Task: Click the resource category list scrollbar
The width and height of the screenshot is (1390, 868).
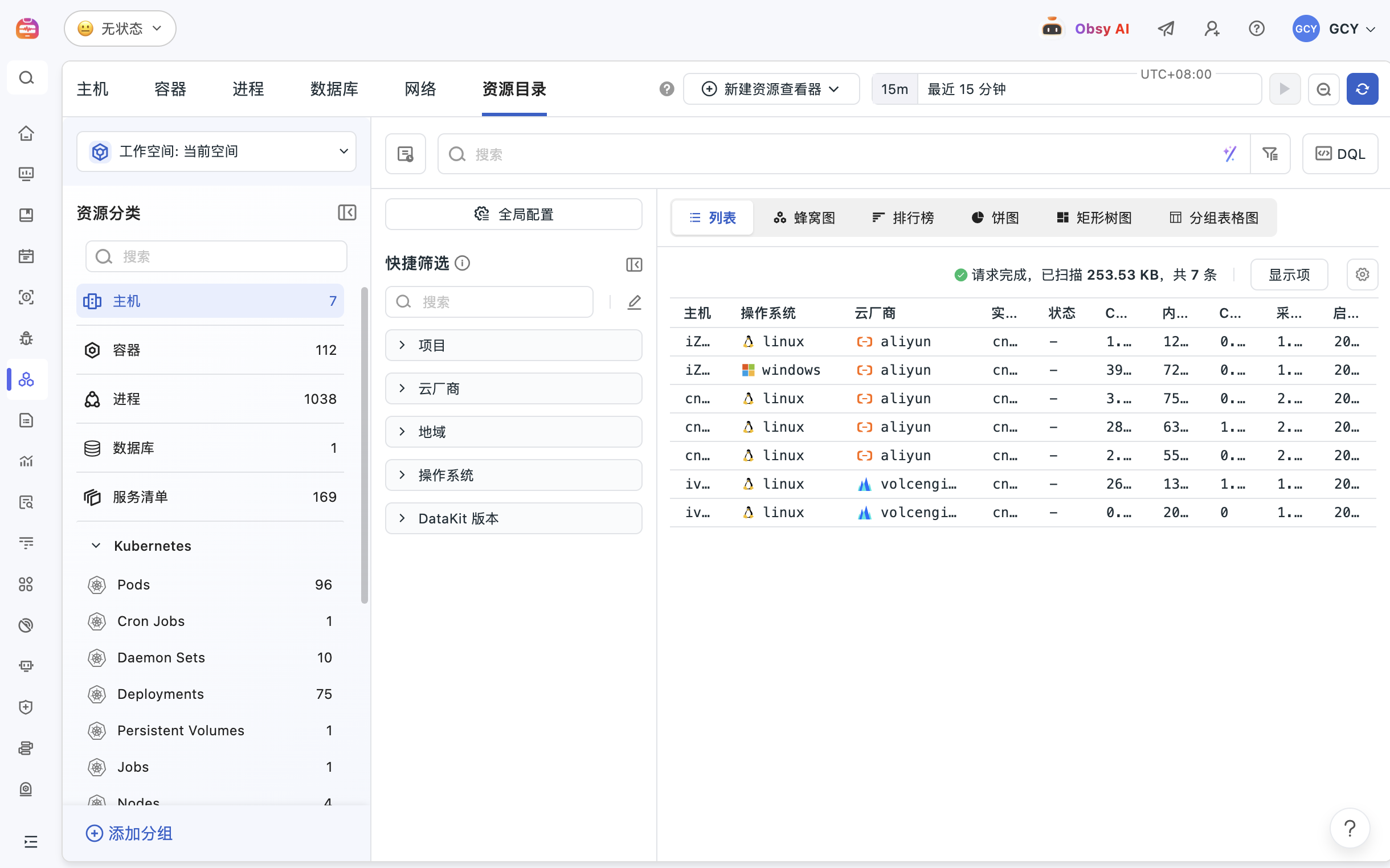Action: [x=364, y=445]
